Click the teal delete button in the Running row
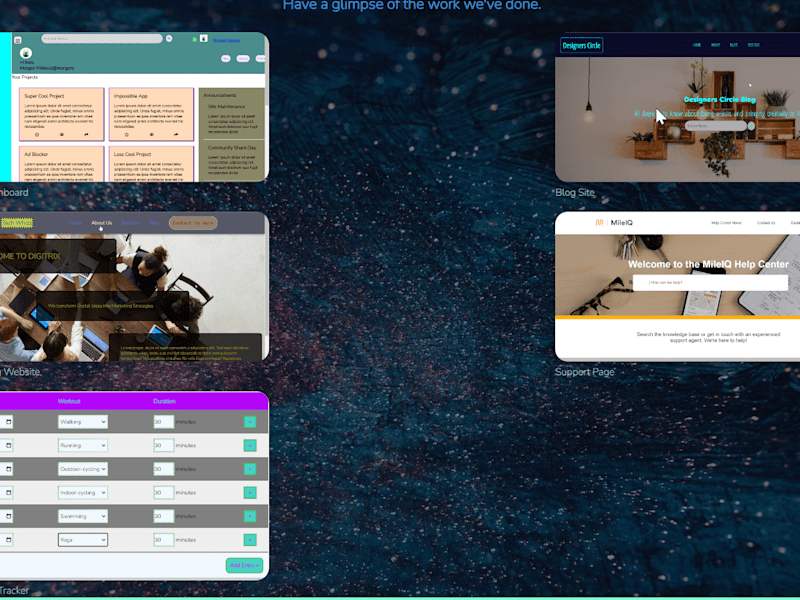 (250, 445)
